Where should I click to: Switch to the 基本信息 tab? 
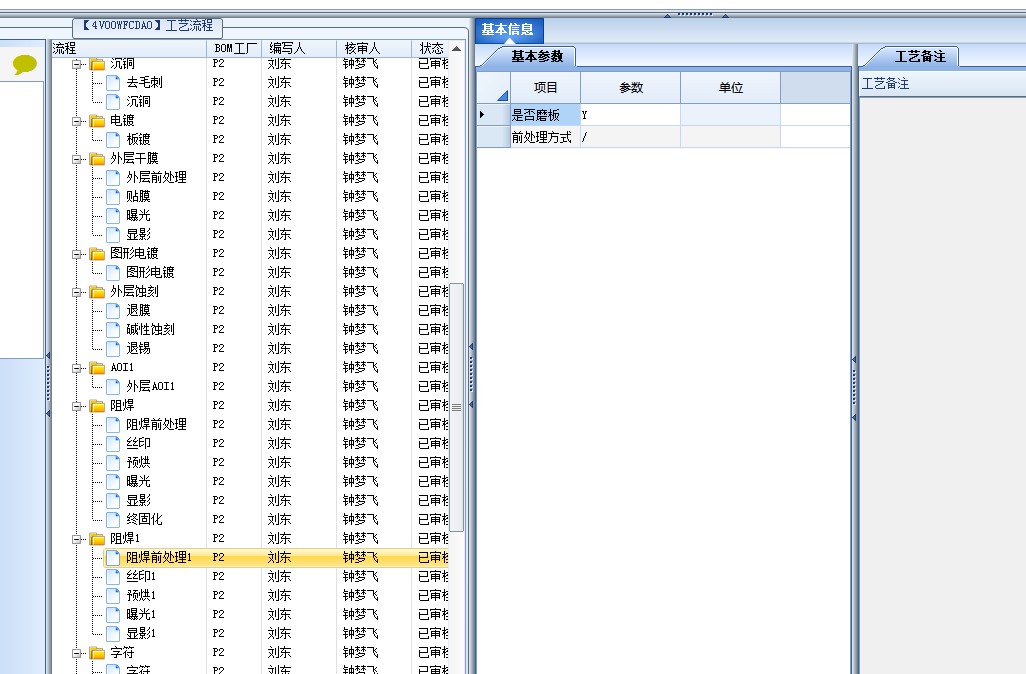[508, 29]
